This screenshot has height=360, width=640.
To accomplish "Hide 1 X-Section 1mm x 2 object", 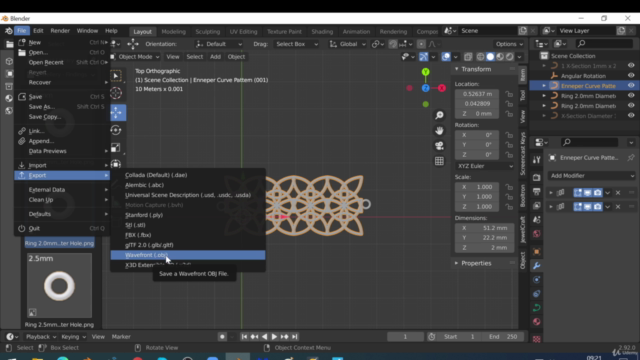I will click(x=631, y=66).
